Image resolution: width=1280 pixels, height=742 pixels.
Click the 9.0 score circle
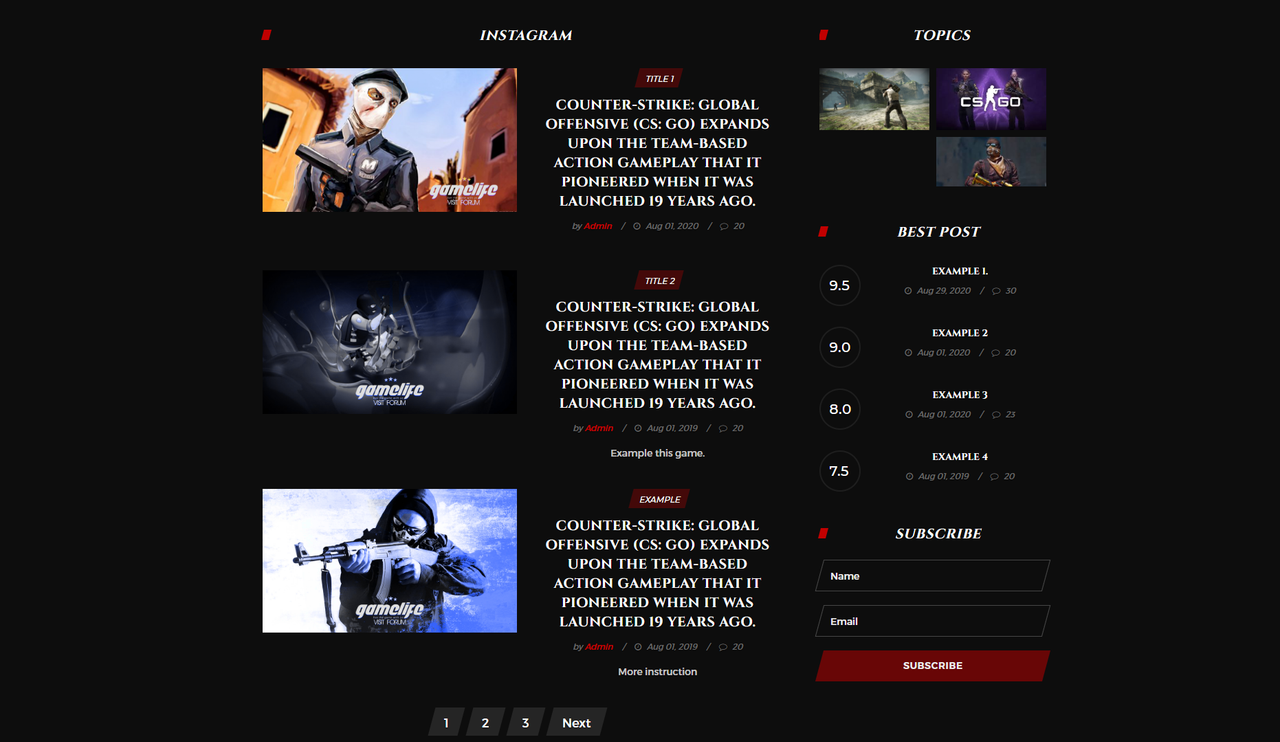(x=839, y=347)
